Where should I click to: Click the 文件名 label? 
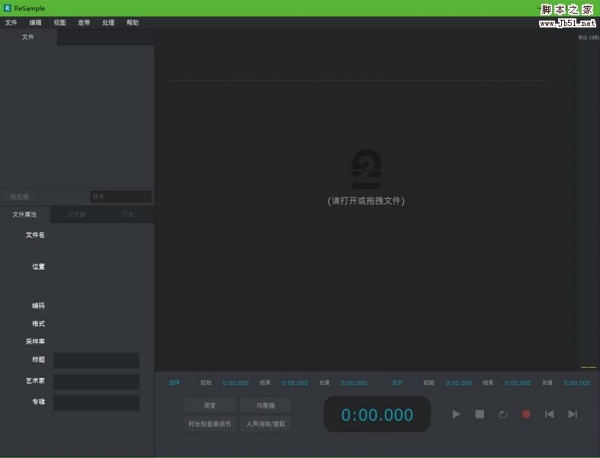pos(35,235)
